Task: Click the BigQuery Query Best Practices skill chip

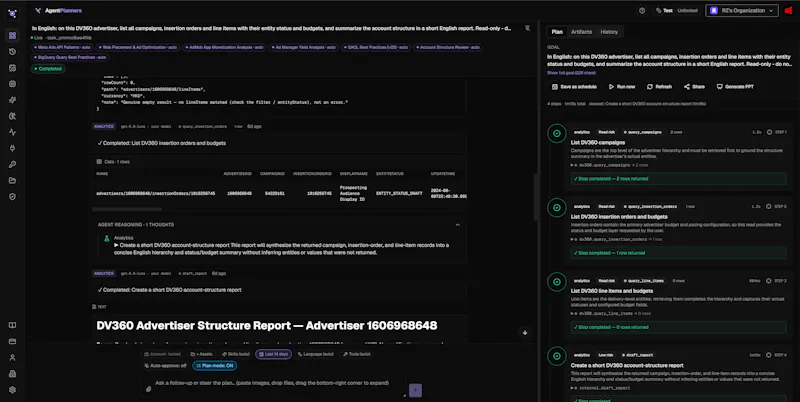Action: coord(70,58)
